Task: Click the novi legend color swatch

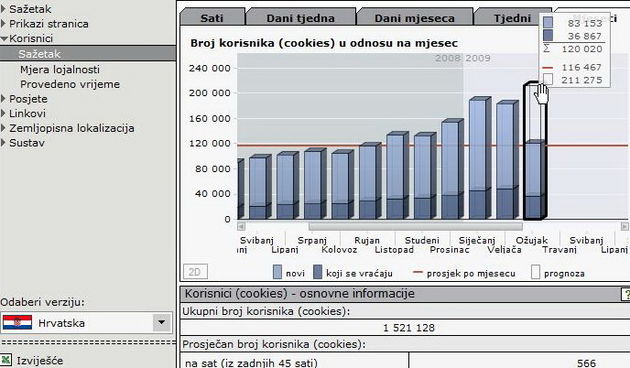Action: coord(277,272)
